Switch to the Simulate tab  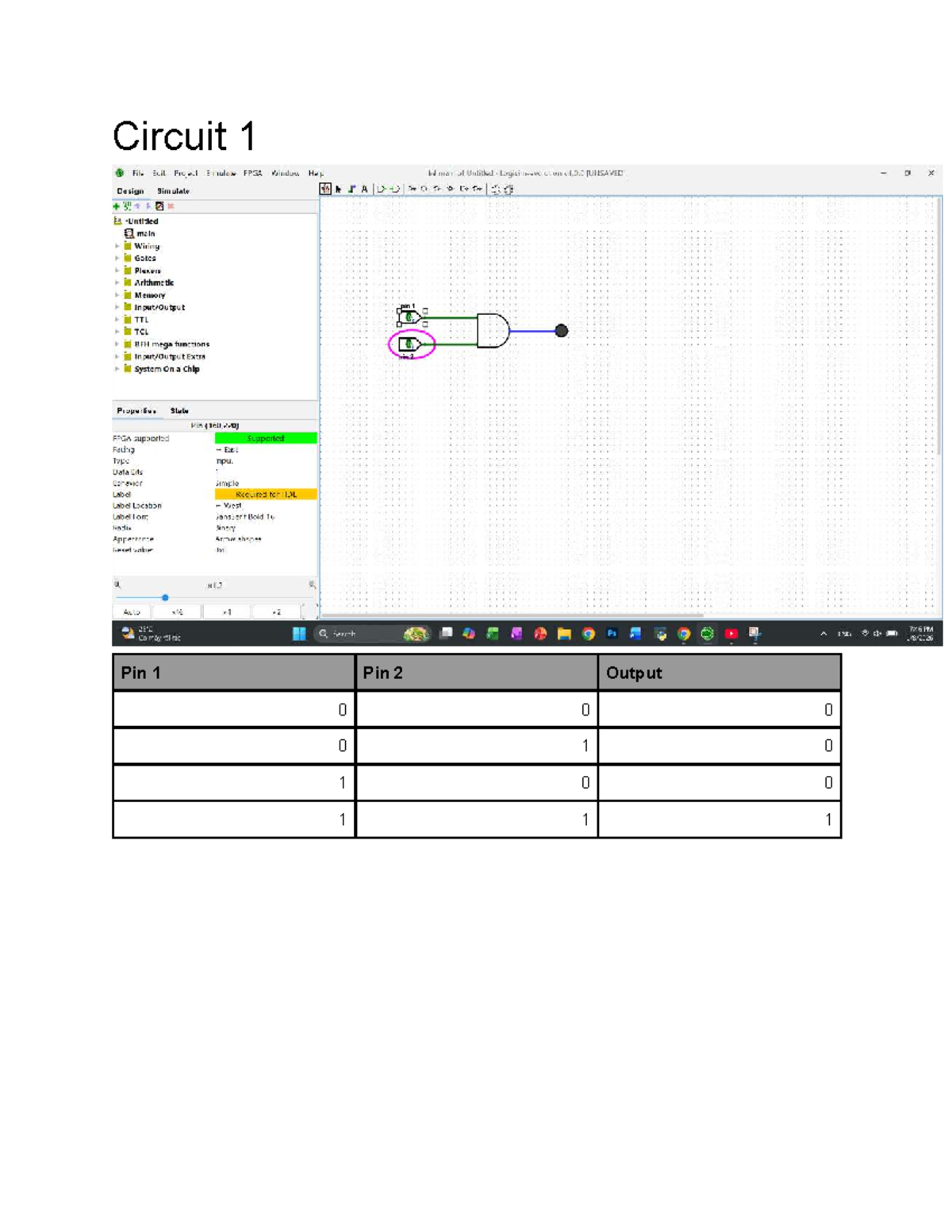(x=174, y=191)
